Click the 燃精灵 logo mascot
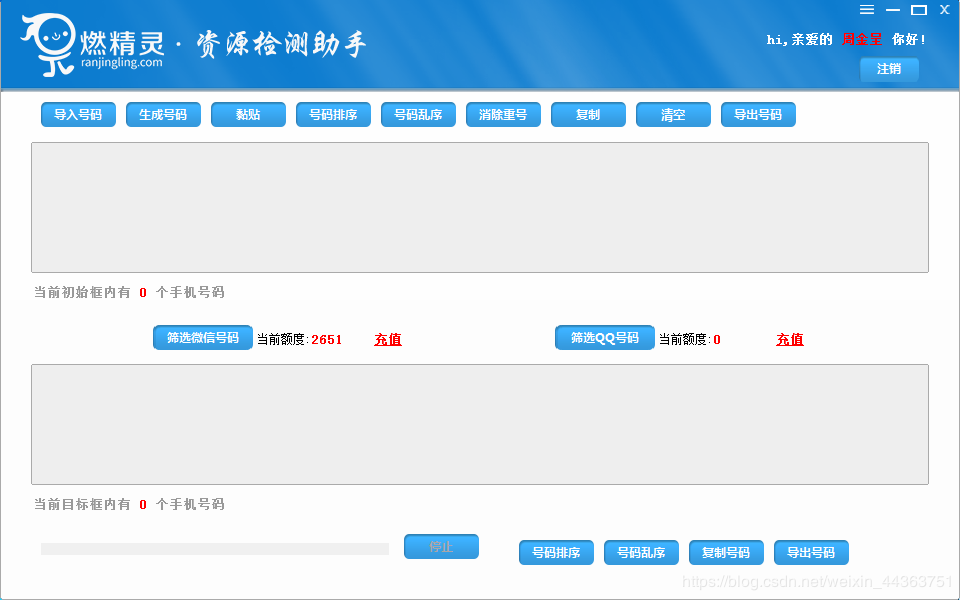Image resolution: width=960 pixels, height=600 pixels. click(48, 45)
